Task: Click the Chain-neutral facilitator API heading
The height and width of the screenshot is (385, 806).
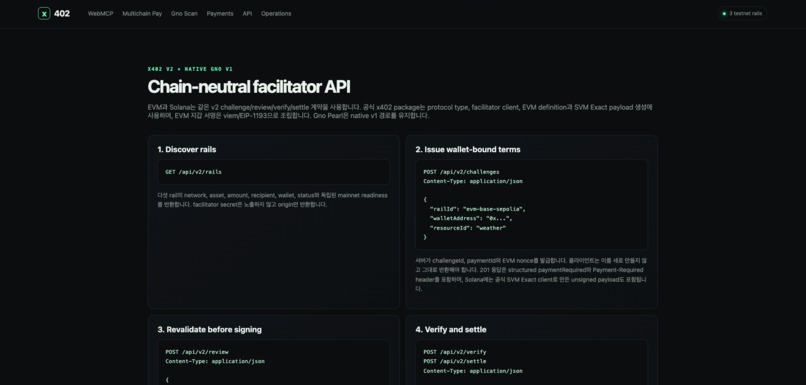Action: tap(249, 87)
